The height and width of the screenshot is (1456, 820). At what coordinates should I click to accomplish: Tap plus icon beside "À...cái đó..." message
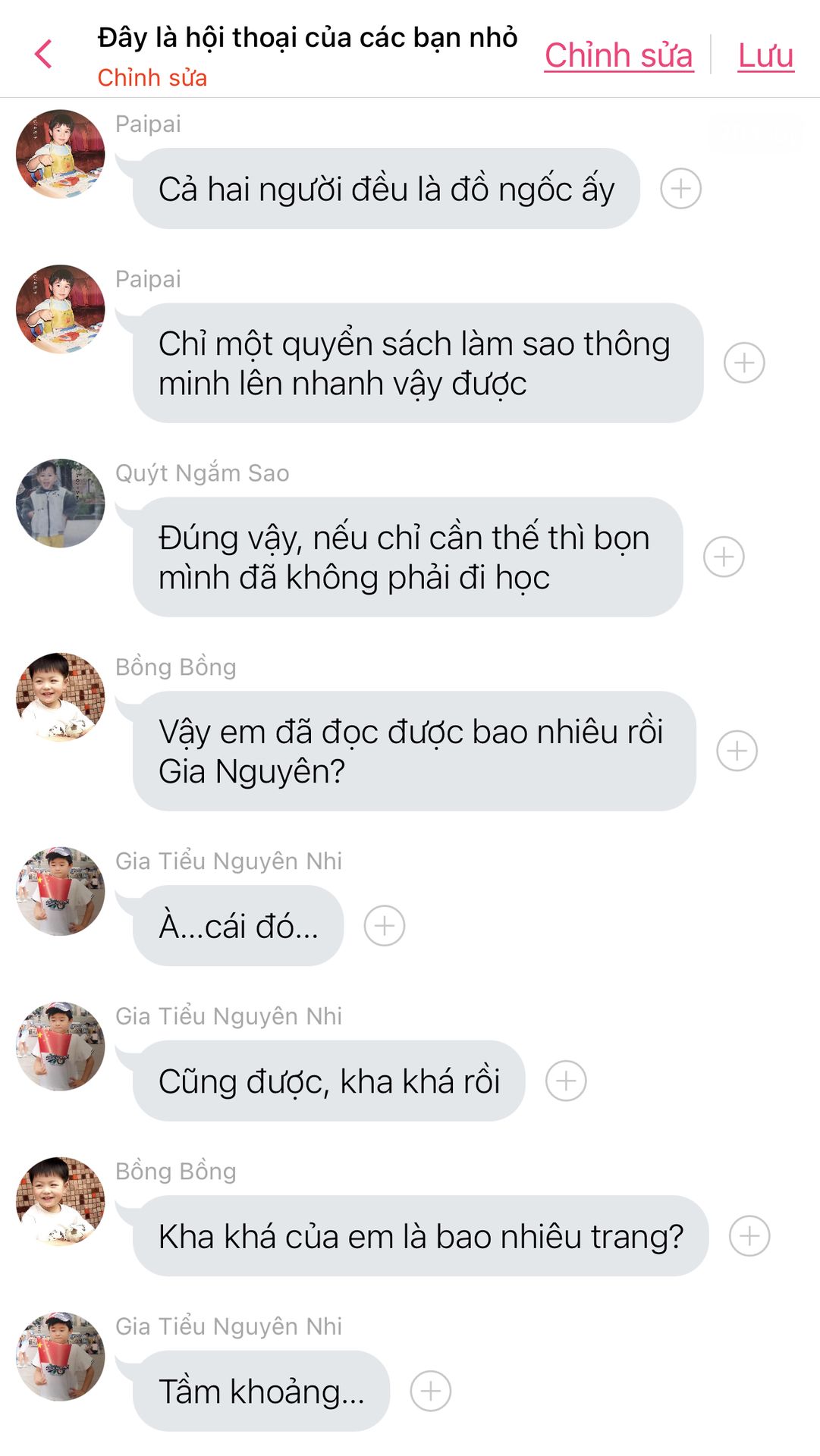pos(385,926)
